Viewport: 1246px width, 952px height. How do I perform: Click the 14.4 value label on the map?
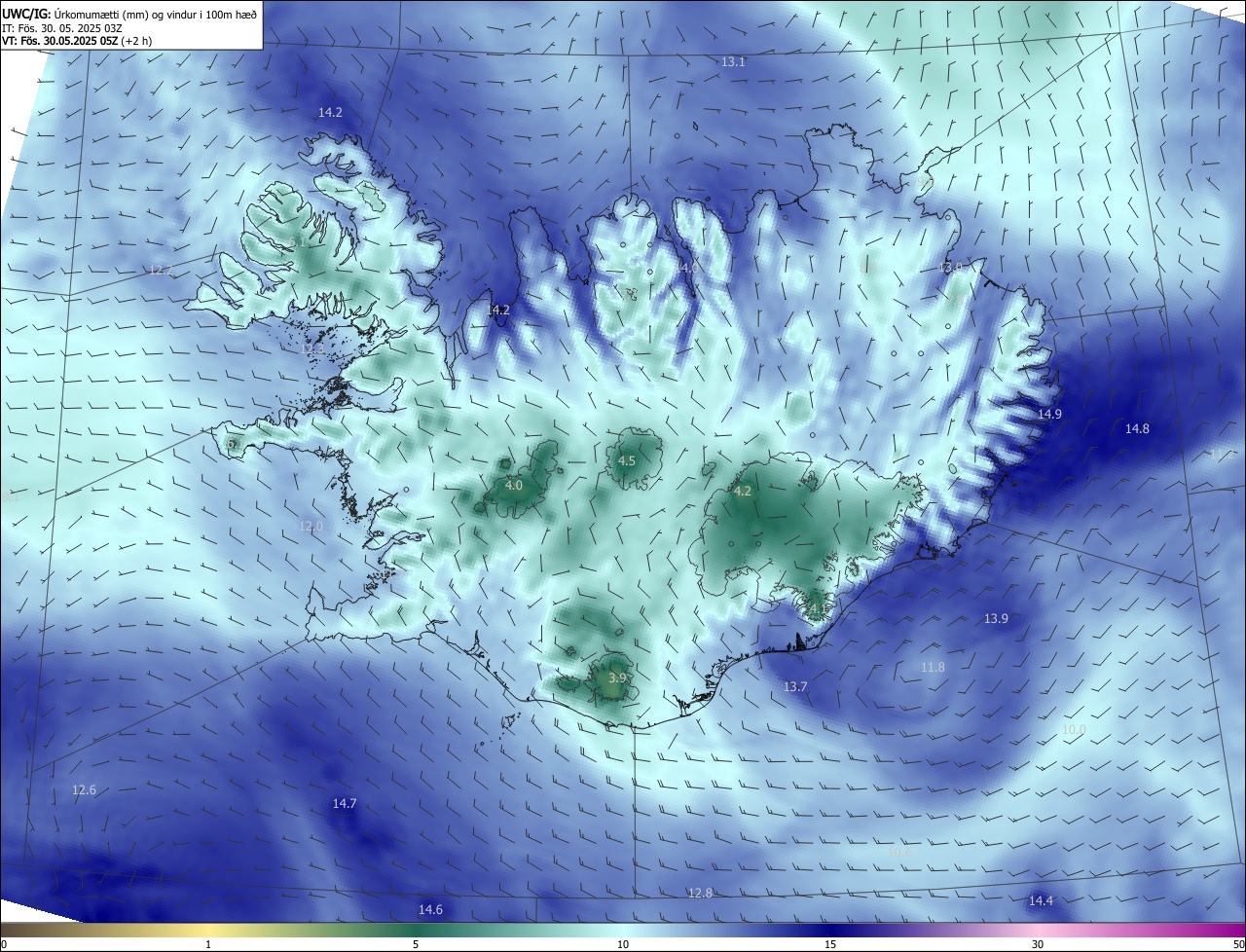(1041, 901)
